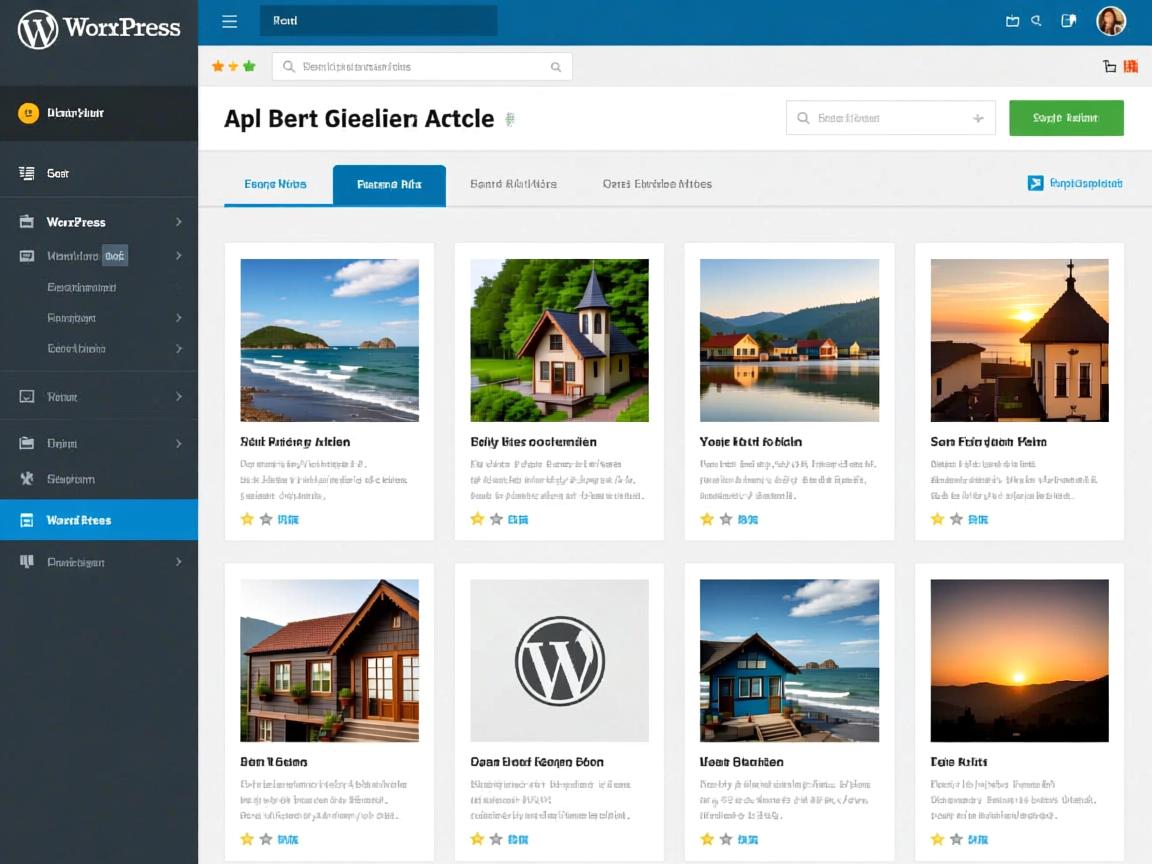Click the yellow circle icon in sidebar
Screen dimensions: 1152x864
coord(28,113)
